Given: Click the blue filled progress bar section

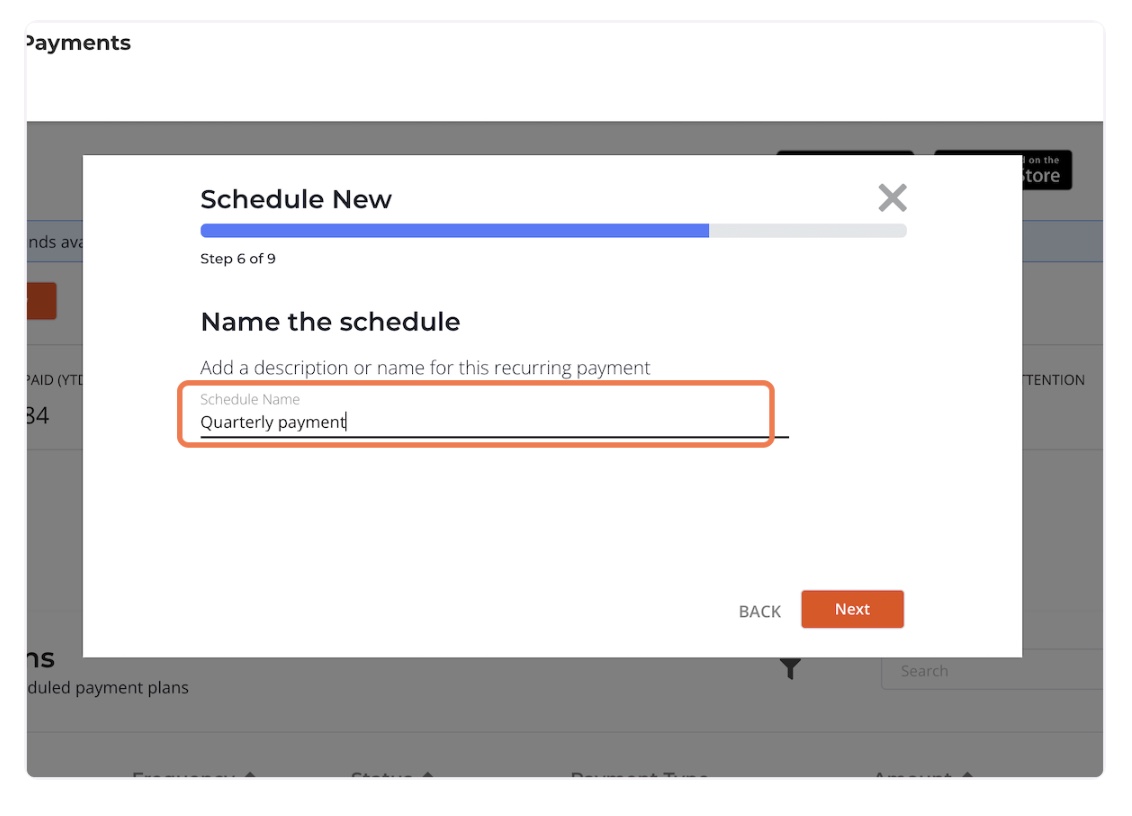Looking at the screenshot, I should (x=454, y=230).
